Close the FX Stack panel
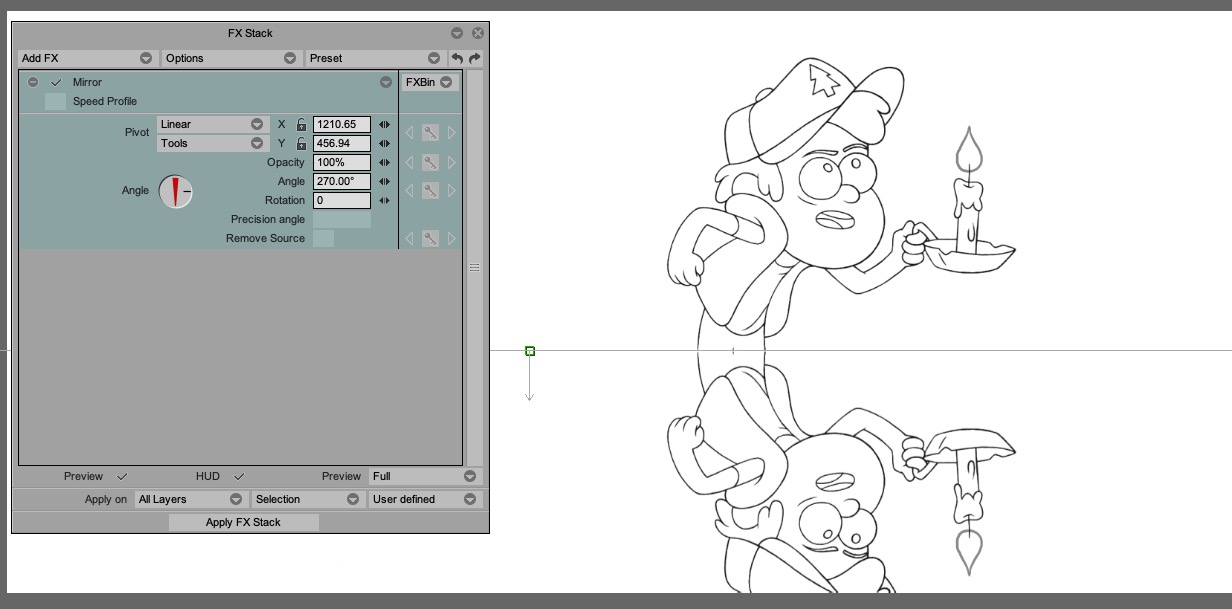 point(478,33)
